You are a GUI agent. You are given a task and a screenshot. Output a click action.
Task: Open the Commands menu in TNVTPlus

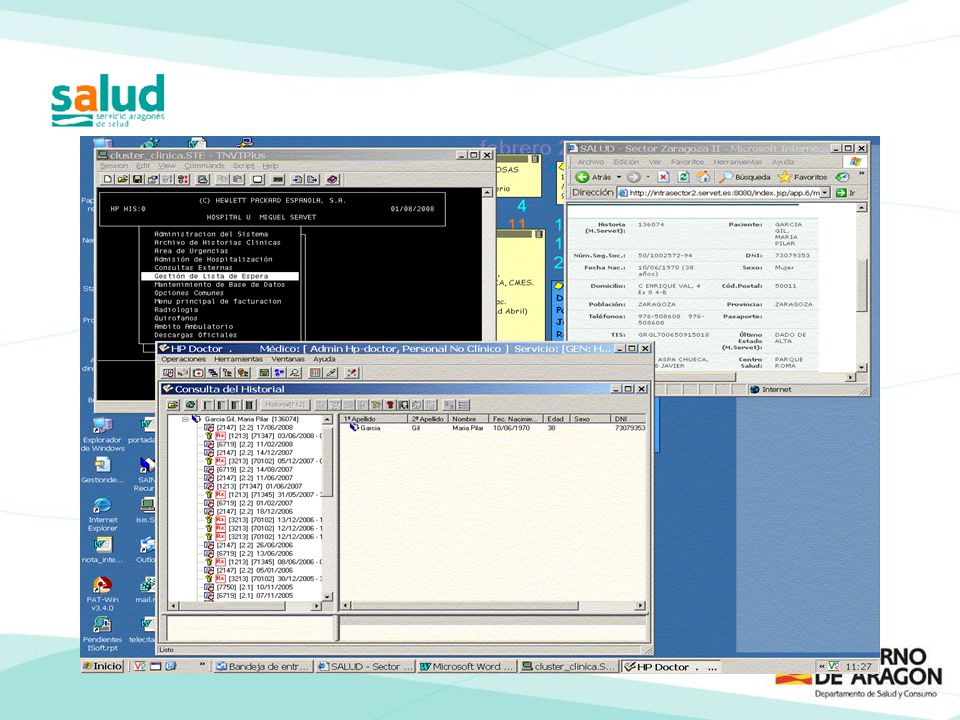(204, 166)
